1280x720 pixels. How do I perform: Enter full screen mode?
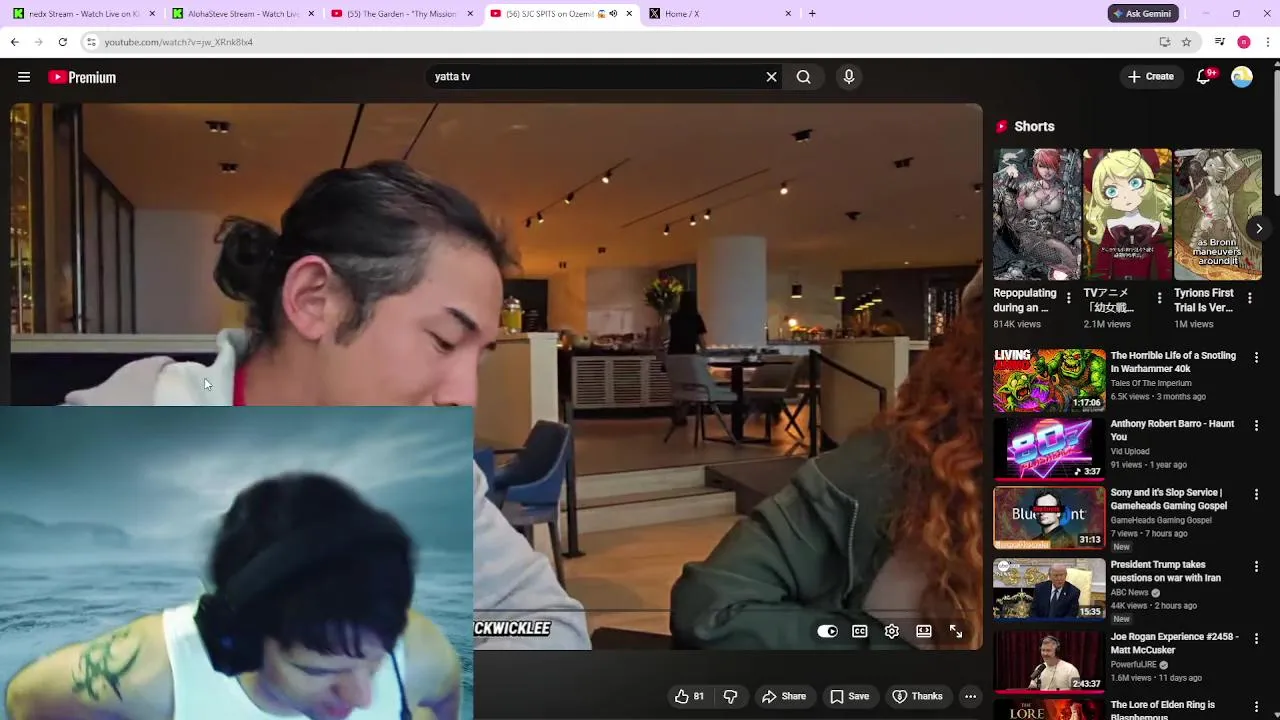956,631
